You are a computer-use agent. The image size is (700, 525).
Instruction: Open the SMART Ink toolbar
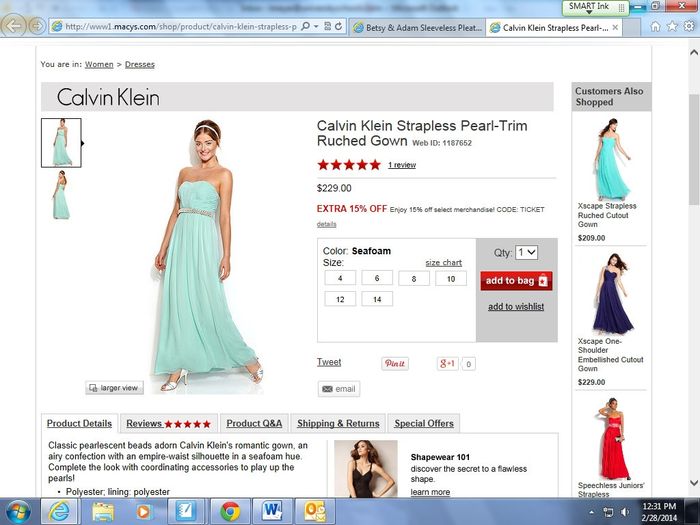596,7
